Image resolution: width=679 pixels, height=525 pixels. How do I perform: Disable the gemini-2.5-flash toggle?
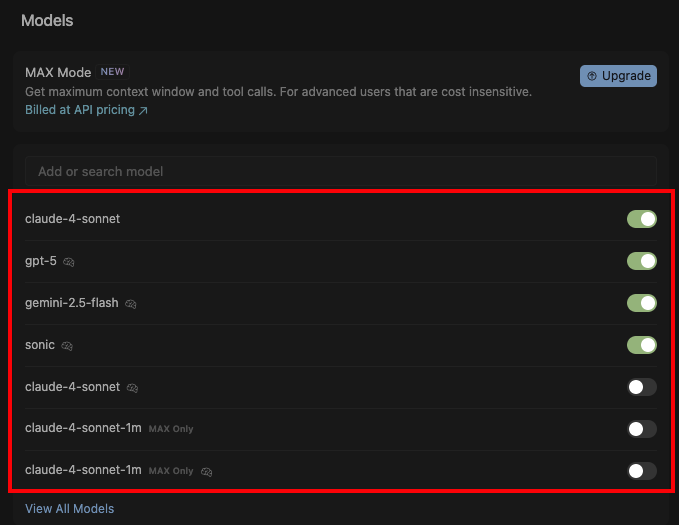coord(641,303)
